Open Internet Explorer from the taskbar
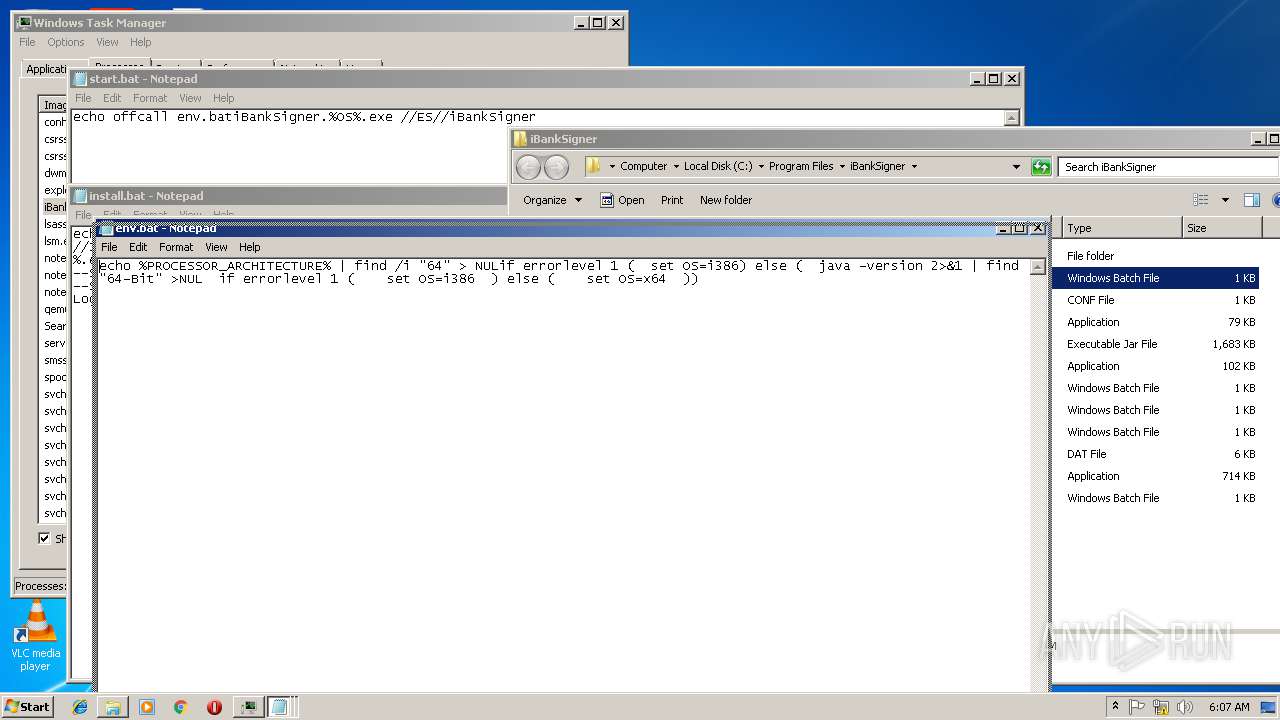 (80, 707)
